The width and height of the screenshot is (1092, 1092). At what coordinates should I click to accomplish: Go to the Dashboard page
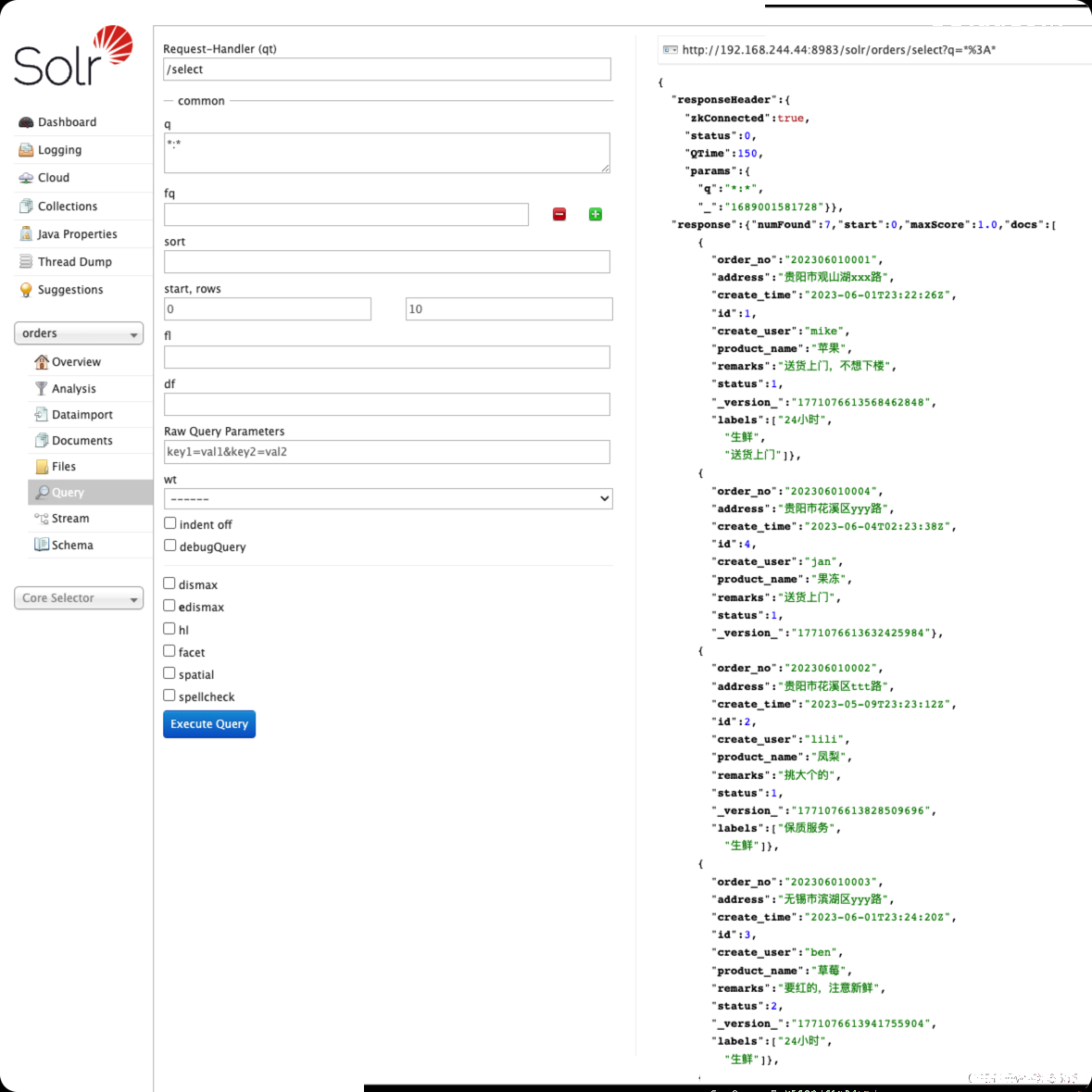(x=67, y=122)
